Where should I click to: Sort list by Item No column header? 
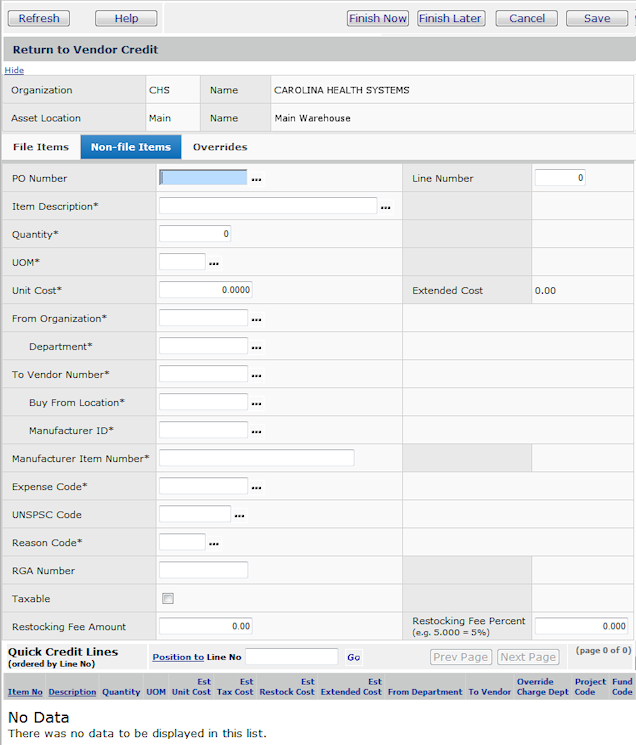pyautogui.click(x=25, y=691)
